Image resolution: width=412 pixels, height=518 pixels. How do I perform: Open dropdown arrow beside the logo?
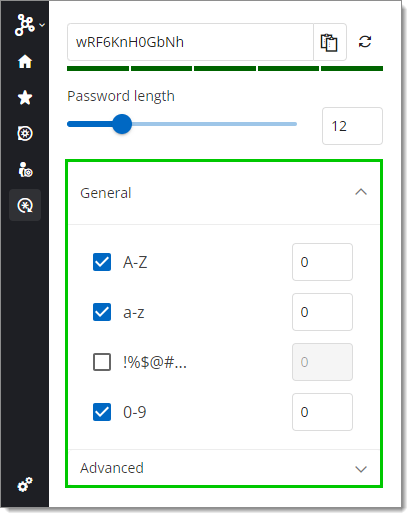click(x=42, y=25)
